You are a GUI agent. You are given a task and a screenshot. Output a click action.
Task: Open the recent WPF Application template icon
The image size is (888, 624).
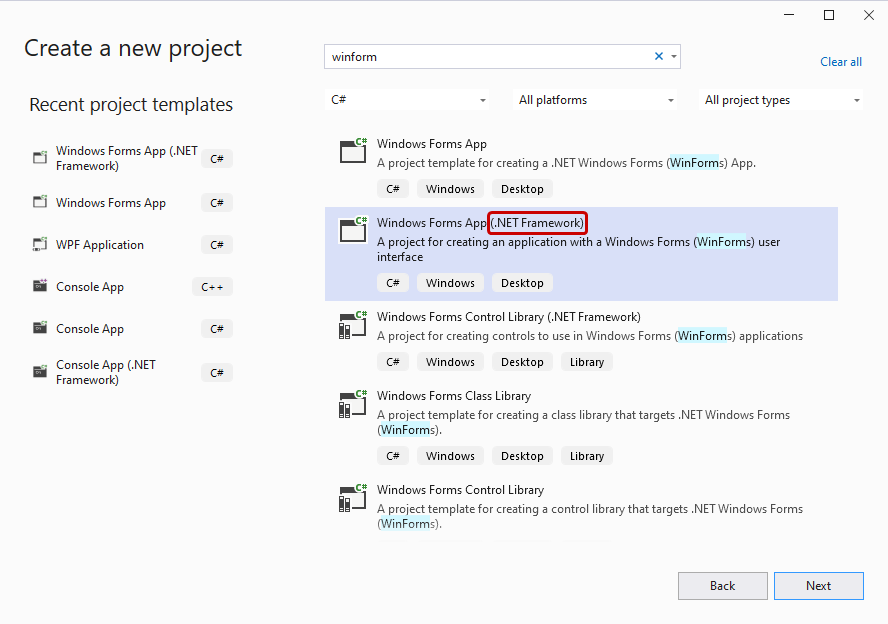pyautogui.click(x=40, y=244)
